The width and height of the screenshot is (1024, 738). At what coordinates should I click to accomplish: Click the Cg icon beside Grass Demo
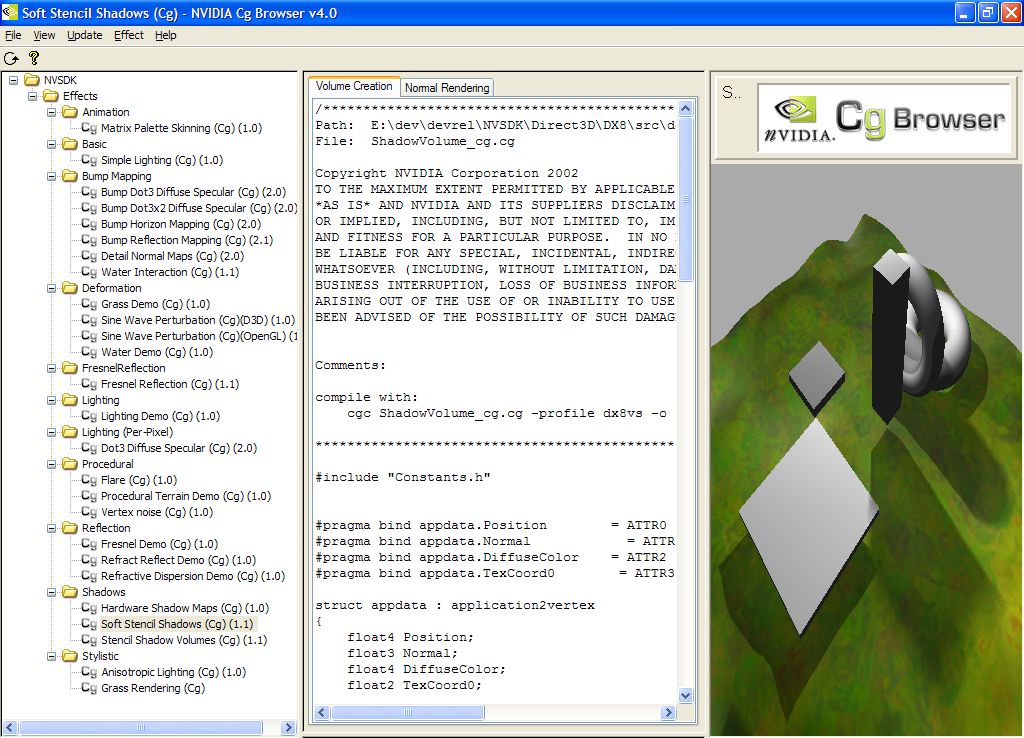click(x=89, y=304)
